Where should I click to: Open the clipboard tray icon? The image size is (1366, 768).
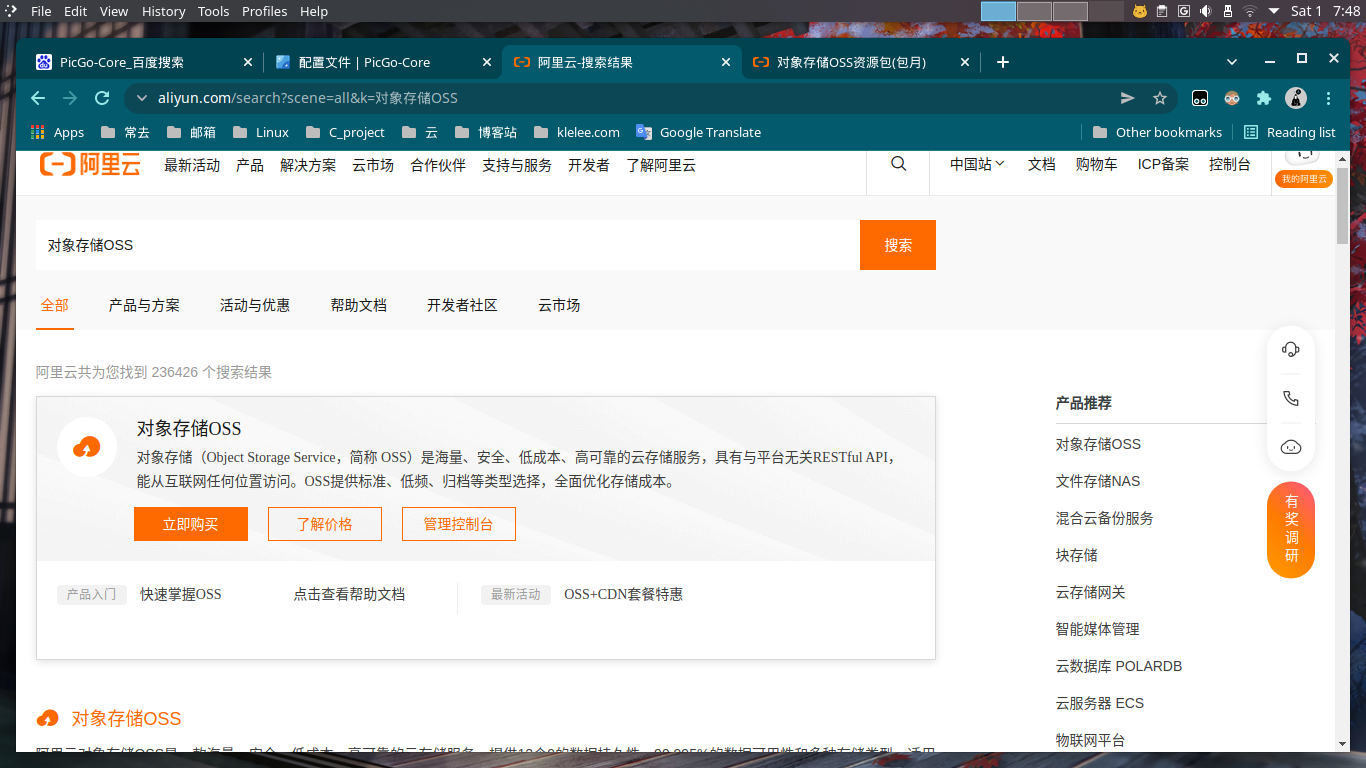1162,11
